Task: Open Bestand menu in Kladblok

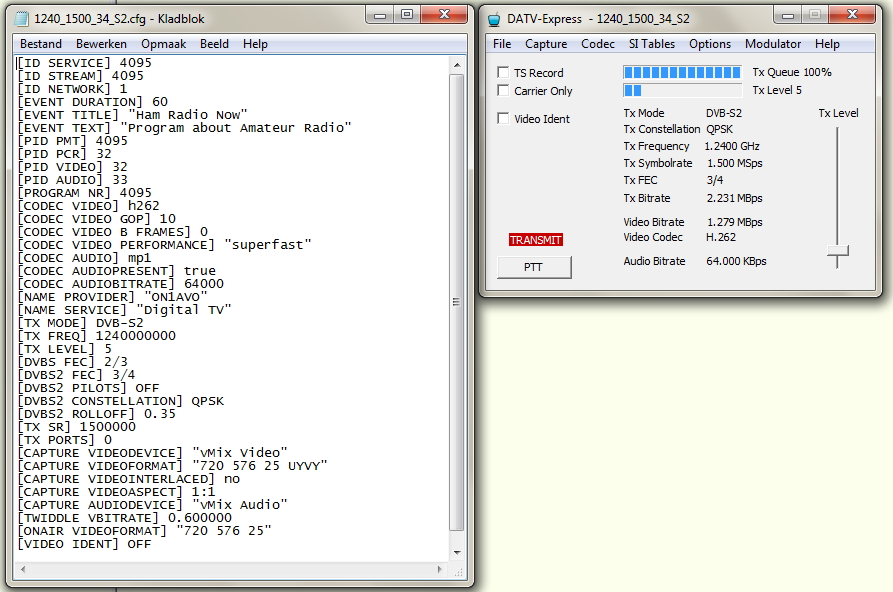Action: tap(40, 44)
